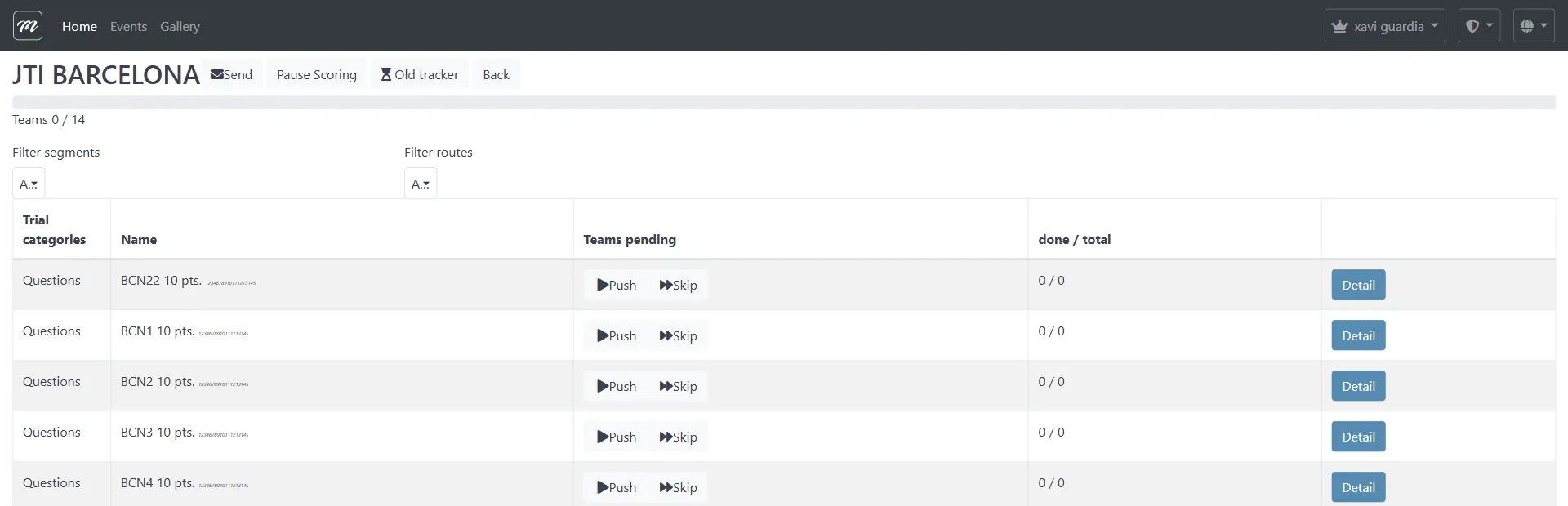Expand the xavi guardia user menu

[x=1384, y=26]
